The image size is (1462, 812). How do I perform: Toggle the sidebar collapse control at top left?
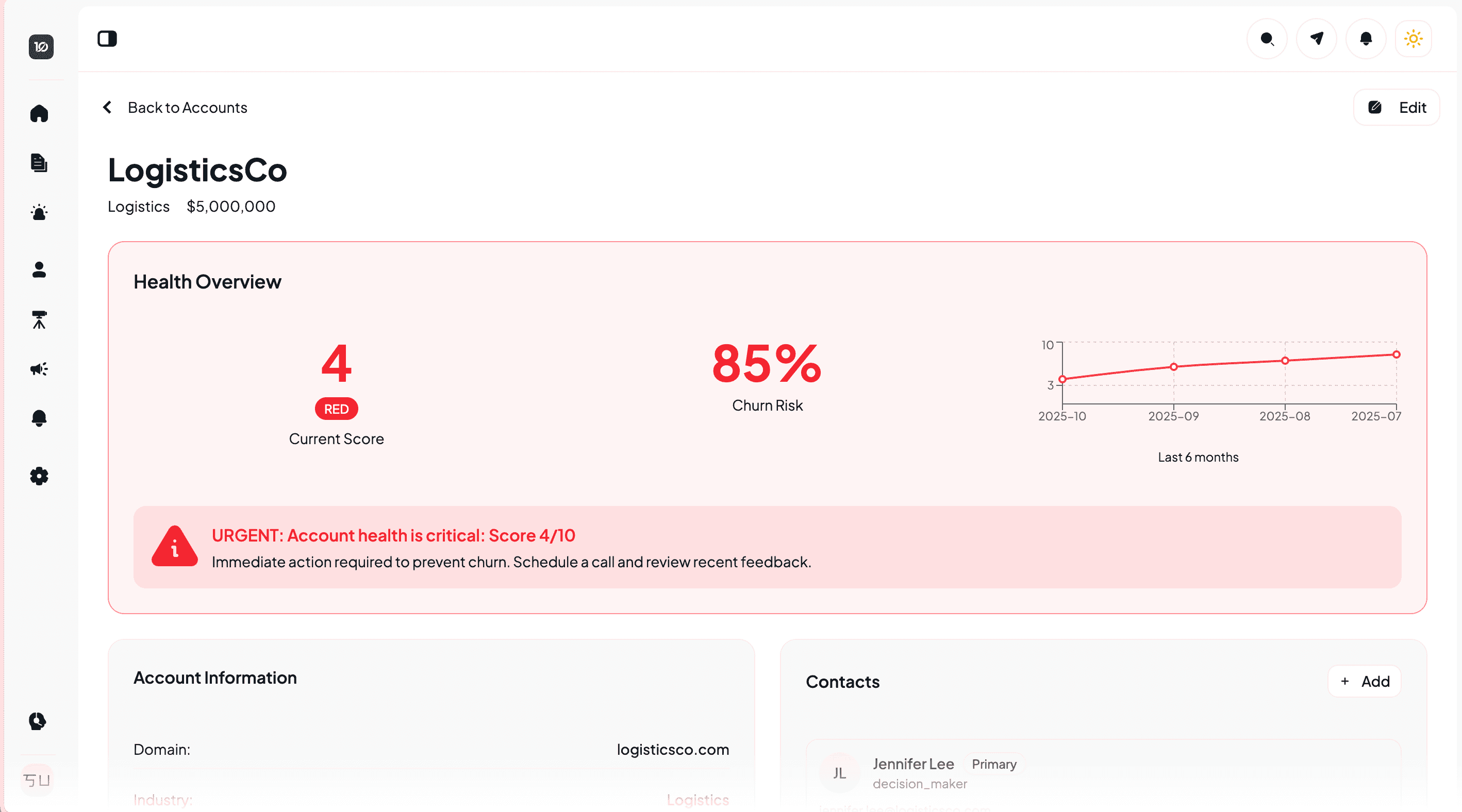click(108, 39)
